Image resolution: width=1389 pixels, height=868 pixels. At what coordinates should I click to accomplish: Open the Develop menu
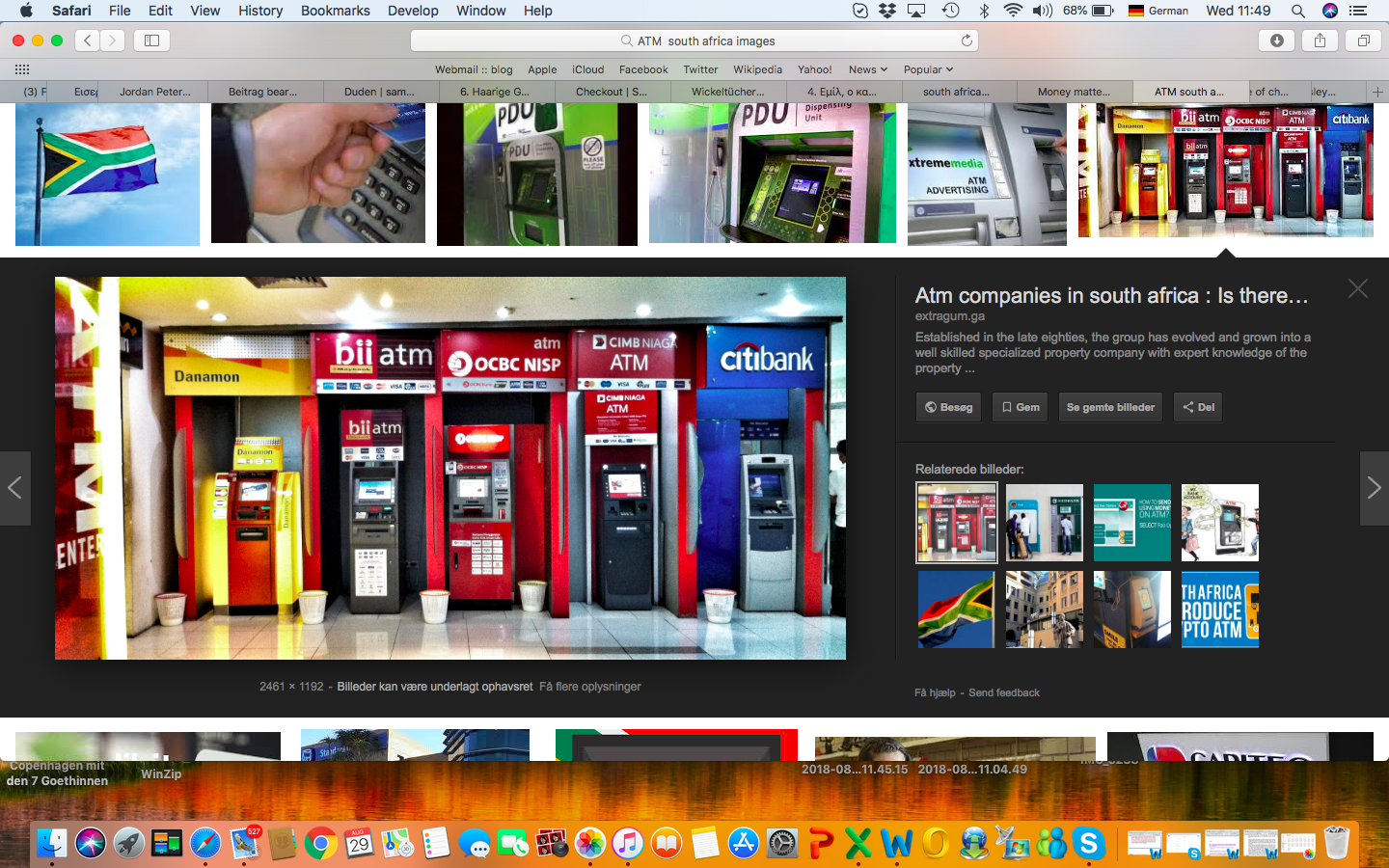pos(413,11)
